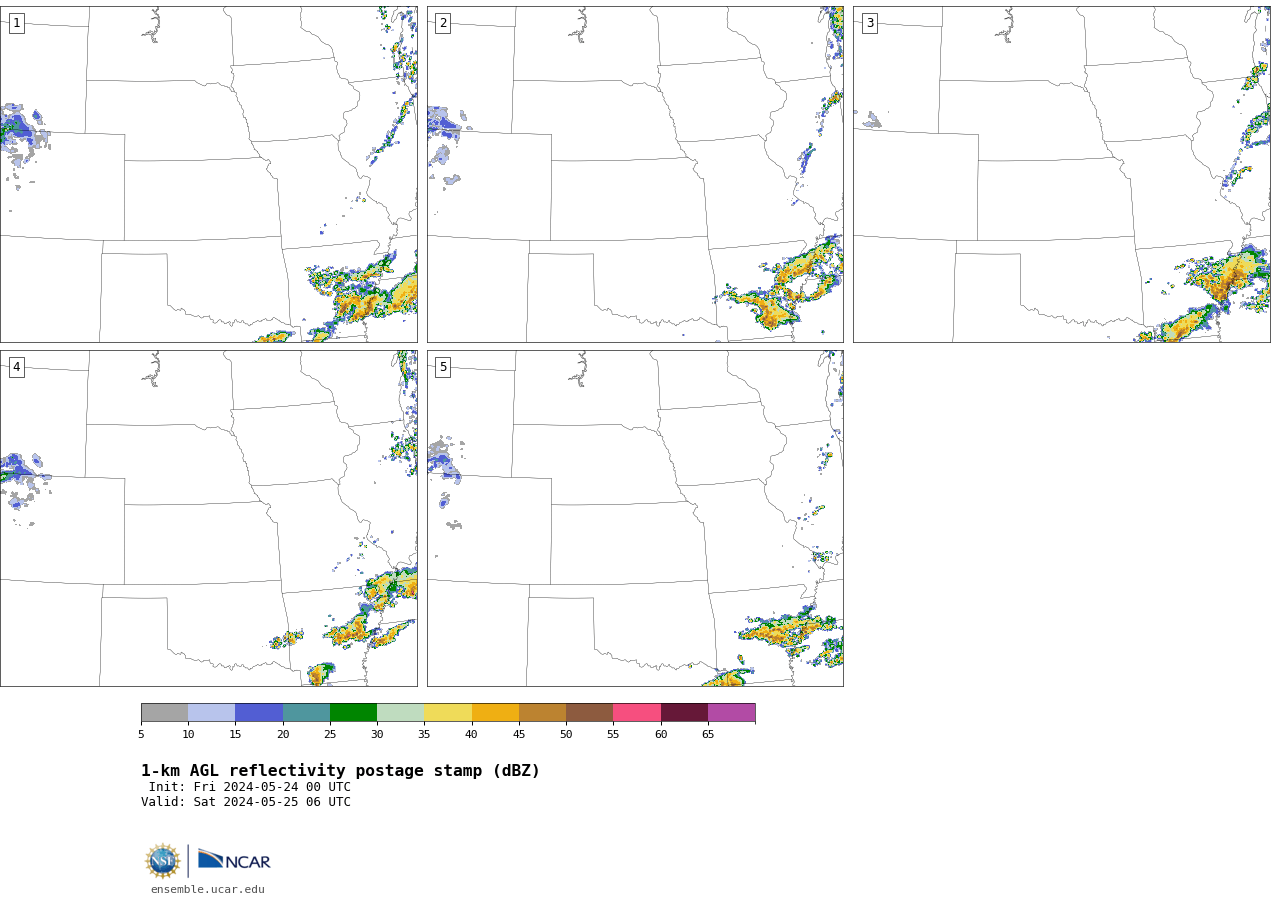Open ensemble member 3 reflectivity map
Image resolution: width=1280 pixels, height=901 pixels.
[x=1061, y=174]
